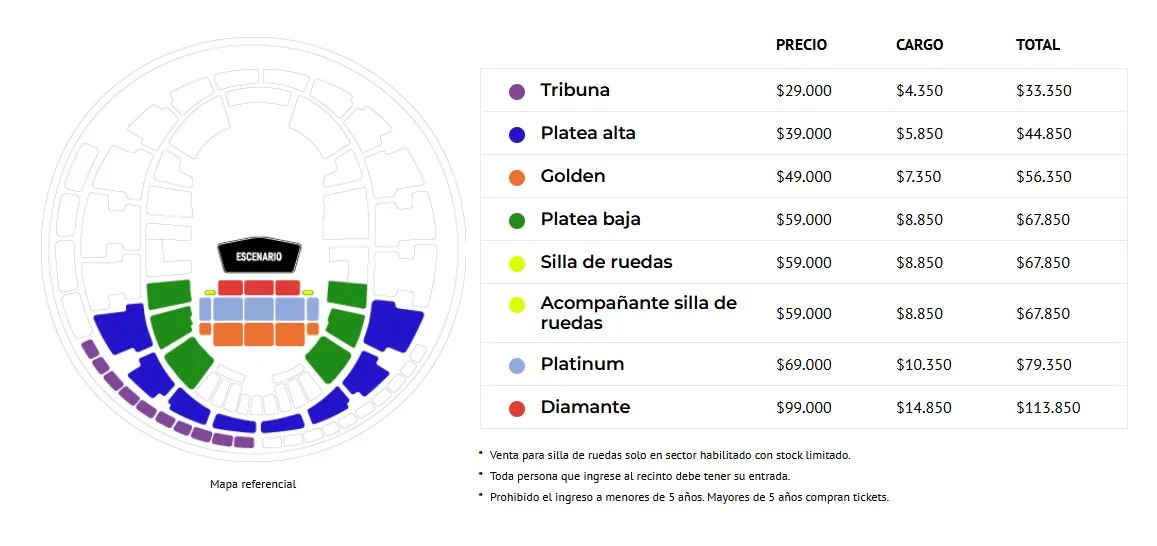Select the light-blue Platinum seating block on map

(259, 309)
